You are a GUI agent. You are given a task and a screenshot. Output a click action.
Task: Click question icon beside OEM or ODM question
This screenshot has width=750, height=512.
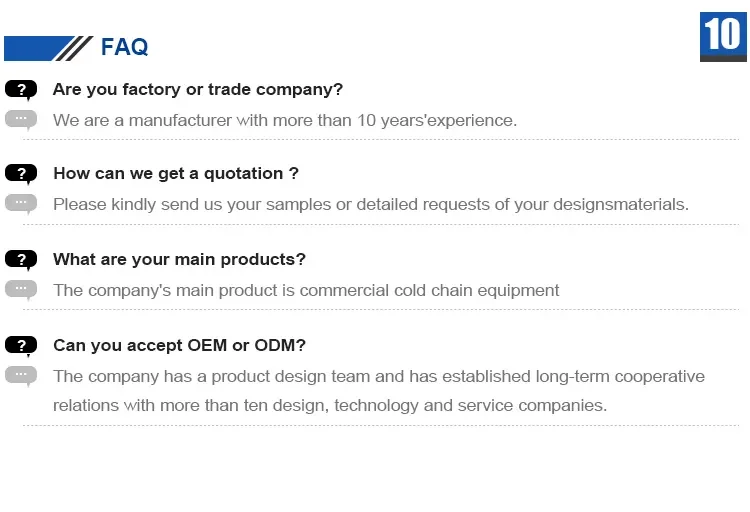(21, 346)
